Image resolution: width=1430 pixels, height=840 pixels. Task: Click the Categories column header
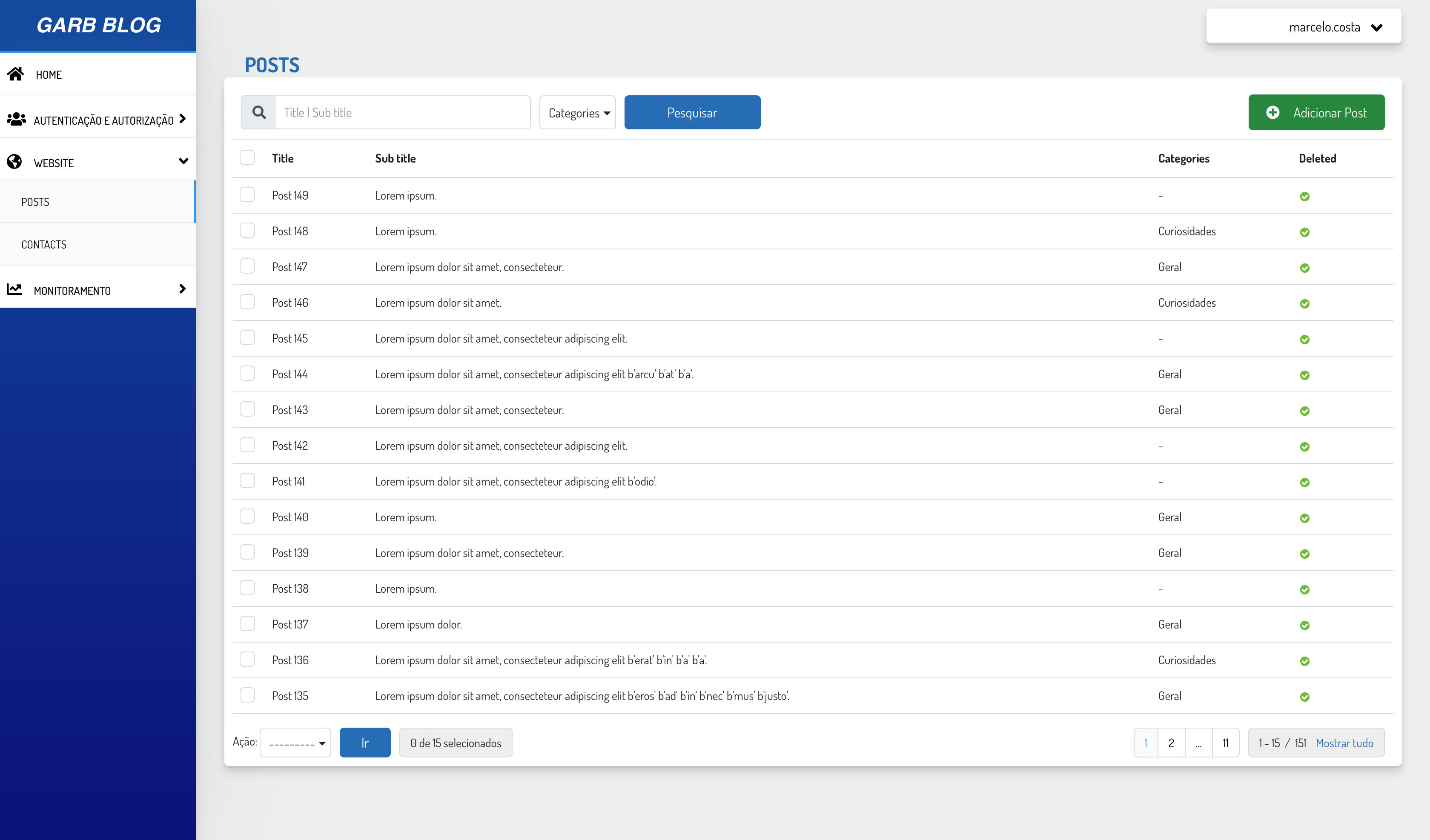1184,158
